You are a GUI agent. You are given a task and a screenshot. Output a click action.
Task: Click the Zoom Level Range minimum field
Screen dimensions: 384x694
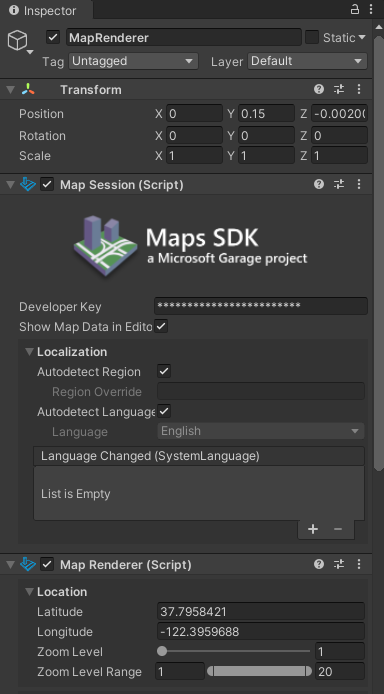(x=180, y=671)
